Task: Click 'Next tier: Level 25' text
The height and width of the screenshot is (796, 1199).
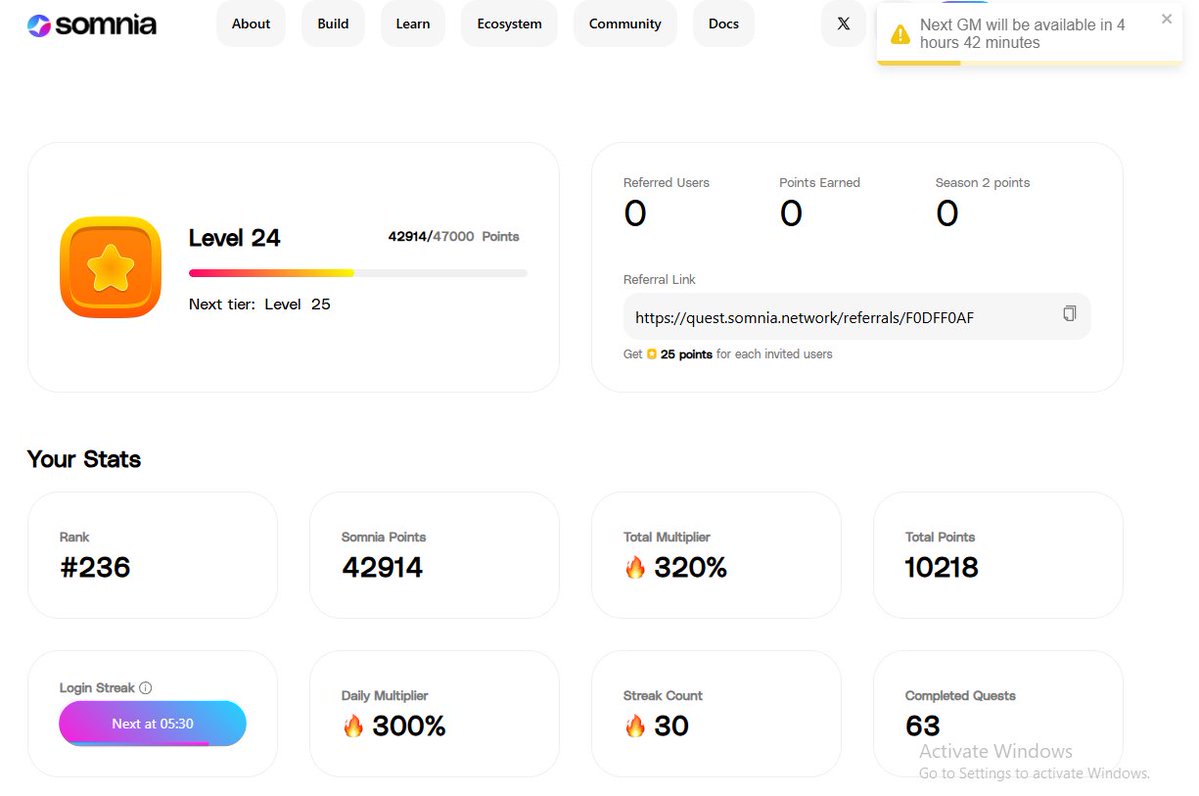Action: [x=259, y=304]
